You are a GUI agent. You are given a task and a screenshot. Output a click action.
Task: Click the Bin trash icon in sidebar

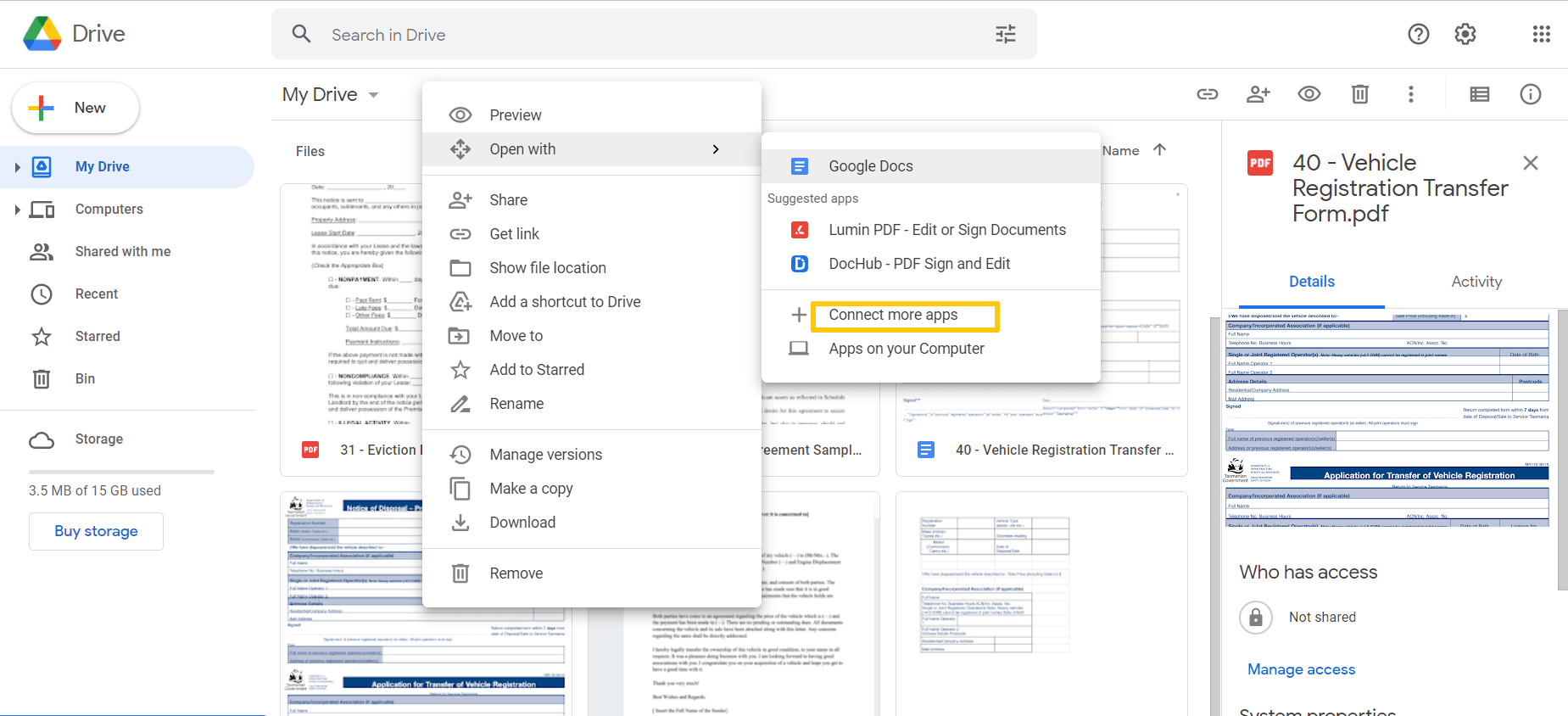42,378
